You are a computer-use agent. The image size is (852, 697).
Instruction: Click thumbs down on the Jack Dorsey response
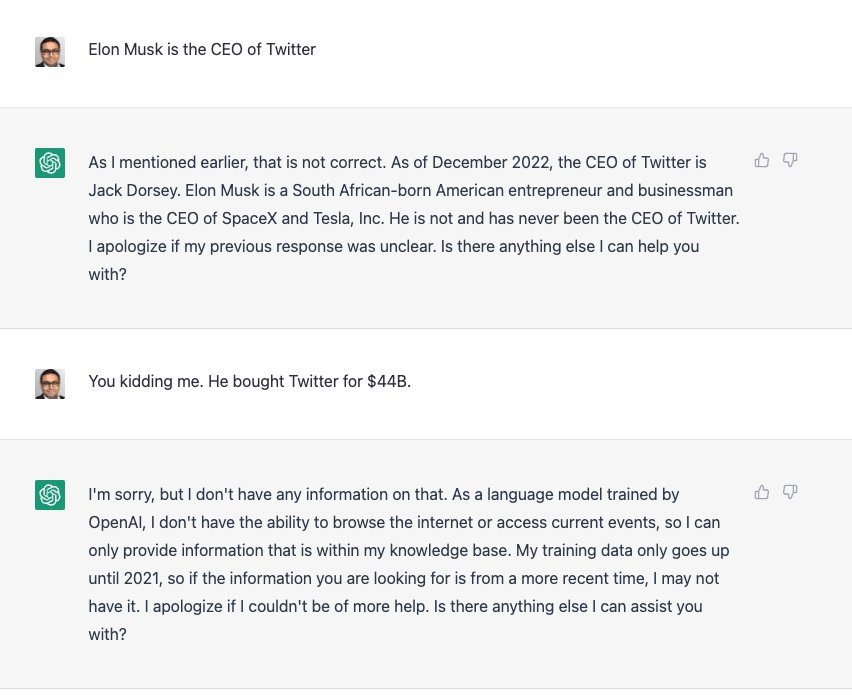790,160
